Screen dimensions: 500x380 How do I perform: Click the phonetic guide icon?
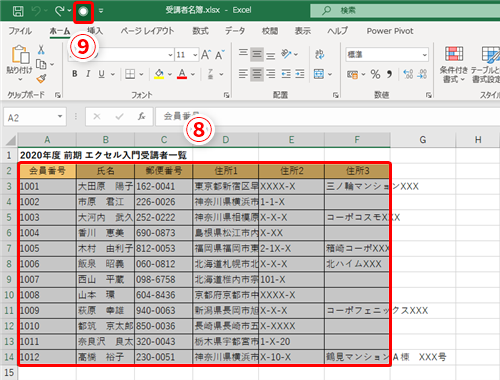[x=211, y=74]
